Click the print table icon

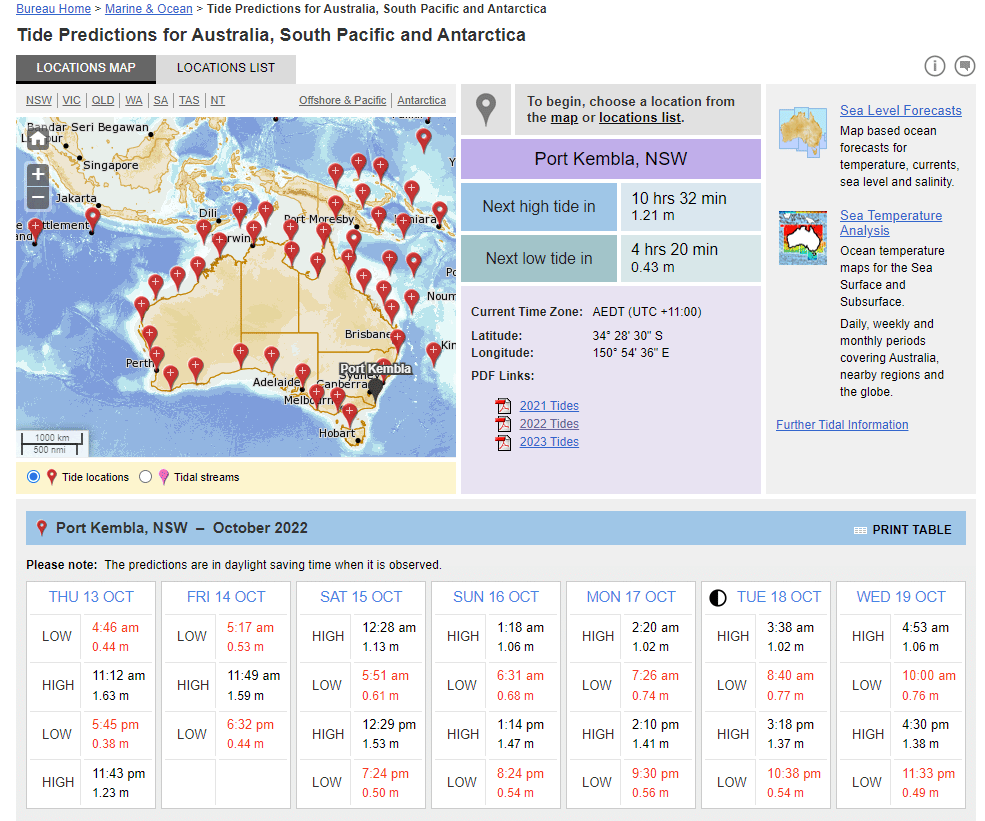pos(860,530)
